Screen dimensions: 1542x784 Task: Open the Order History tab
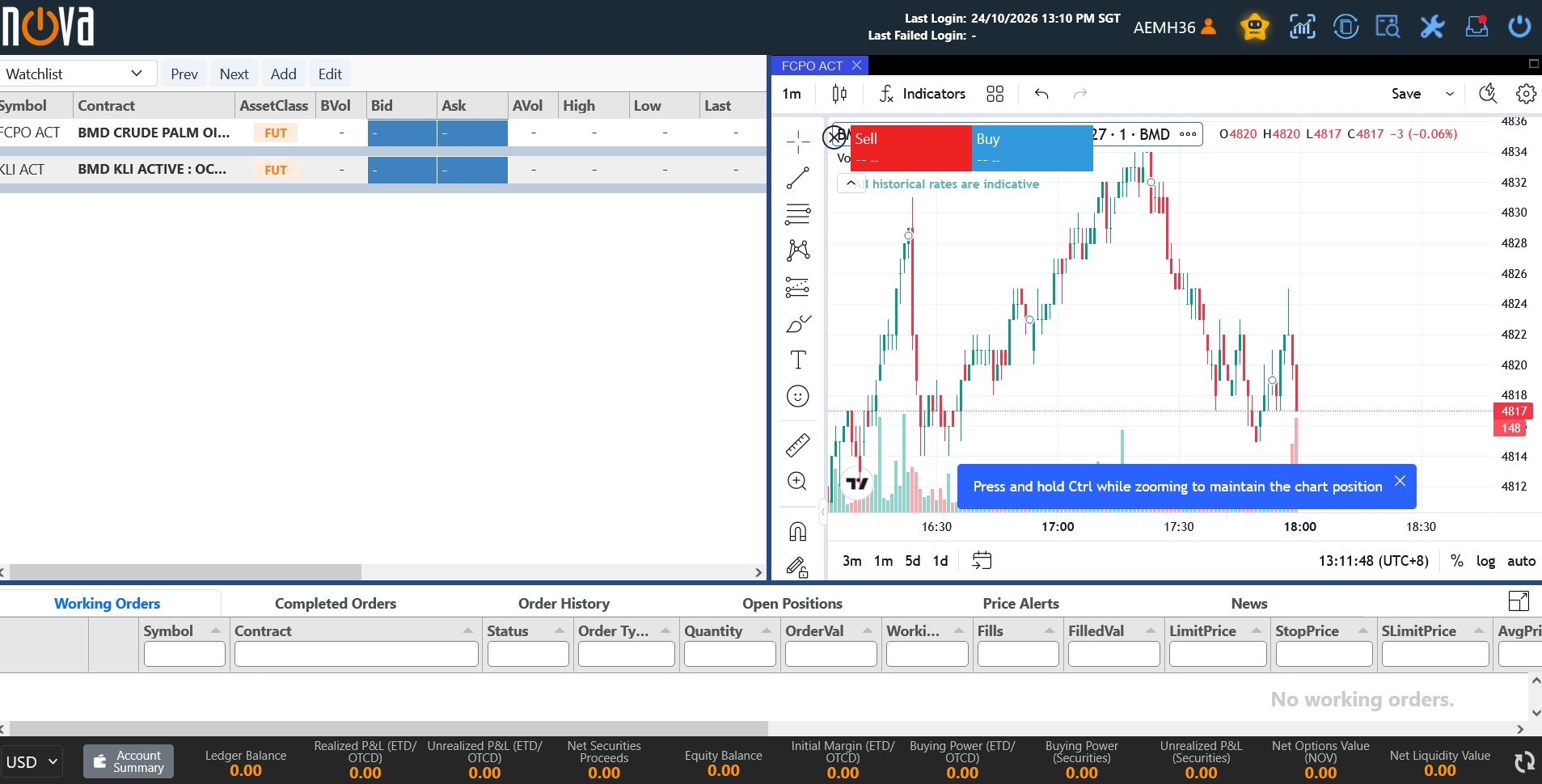click(564, 603)
